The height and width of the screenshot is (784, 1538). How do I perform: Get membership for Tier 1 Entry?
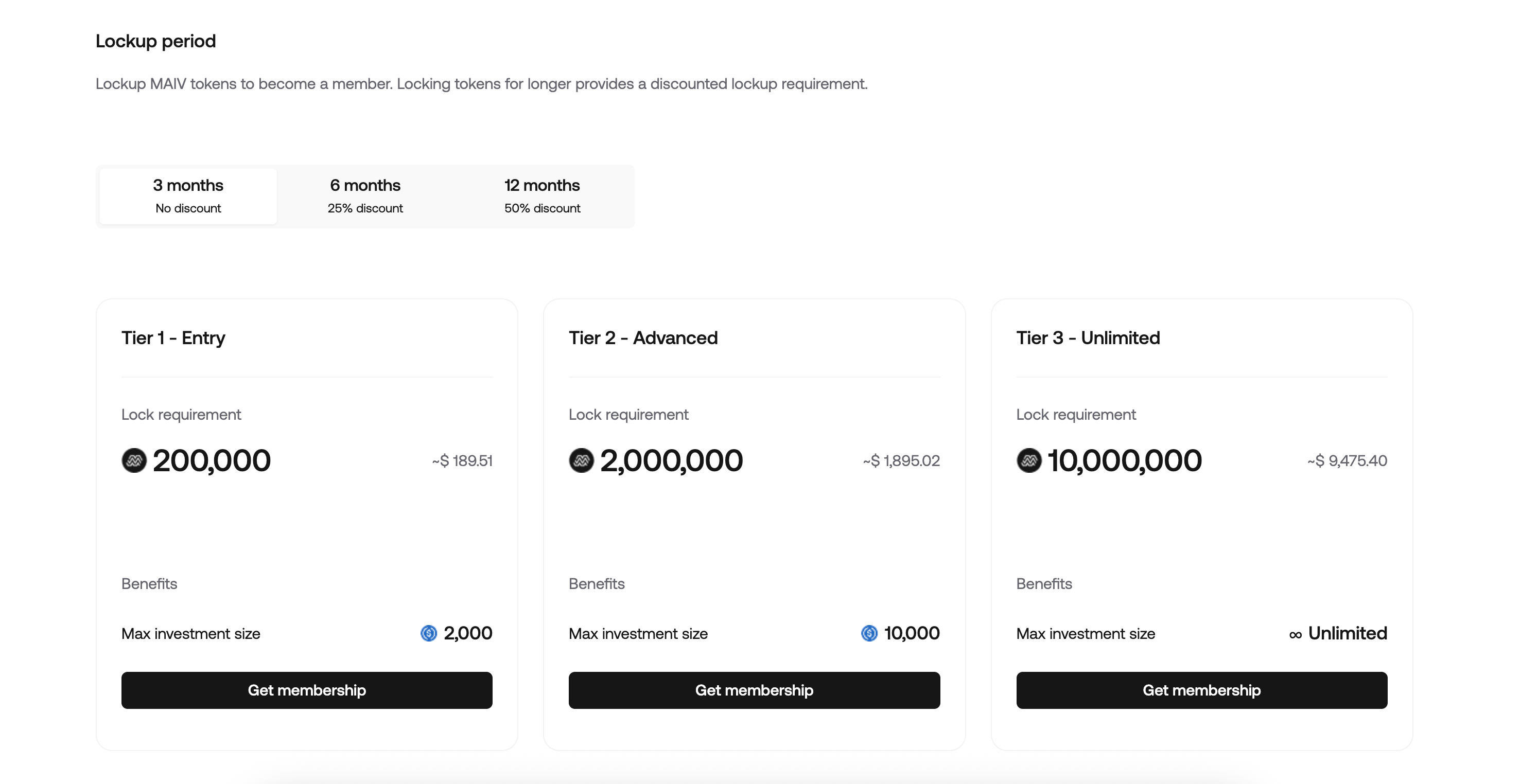click(x=306, y=690)
